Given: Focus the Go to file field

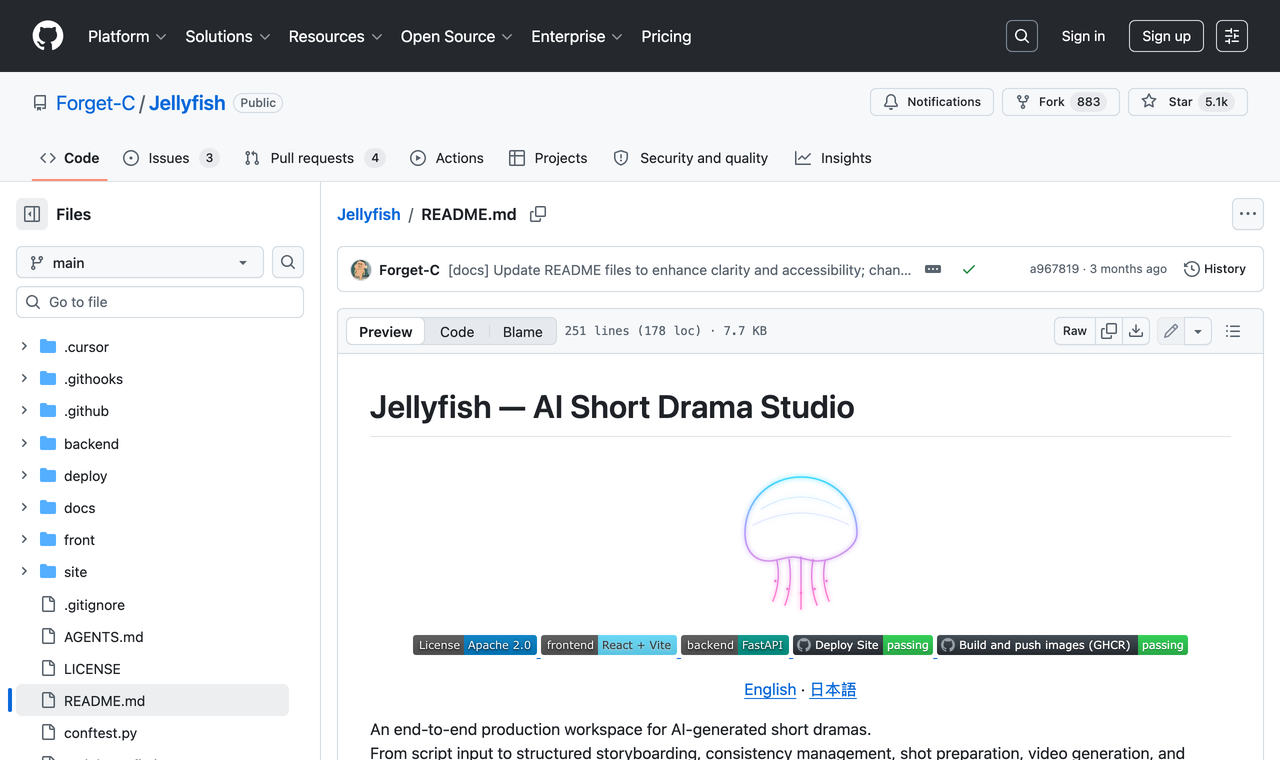Looking at the screenshot, I should coord(160,302).
